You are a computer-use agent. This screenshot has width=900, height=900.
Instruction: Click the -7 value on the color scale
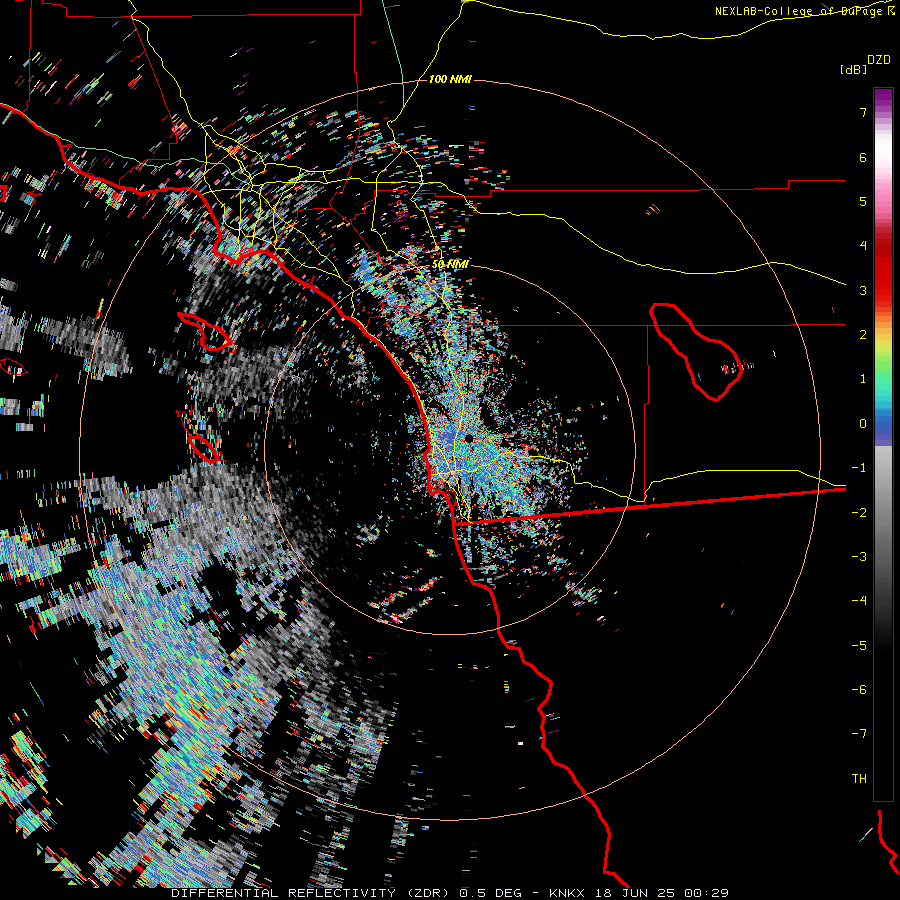(x=859, y=734)
